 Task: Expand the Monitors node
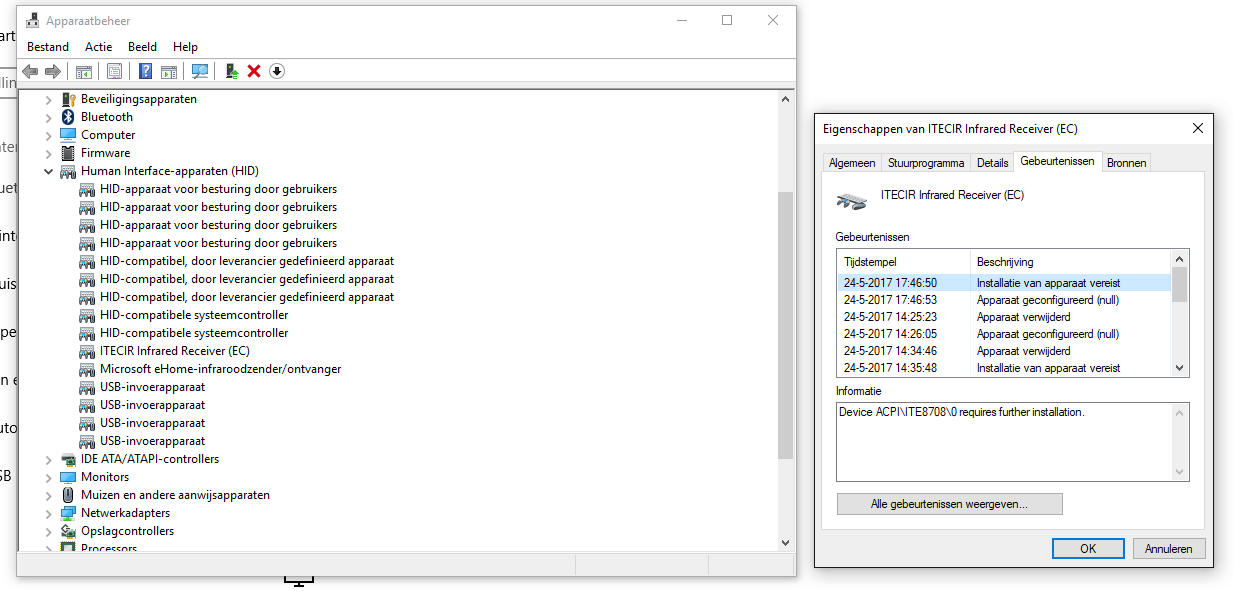[x=48, y=477]
